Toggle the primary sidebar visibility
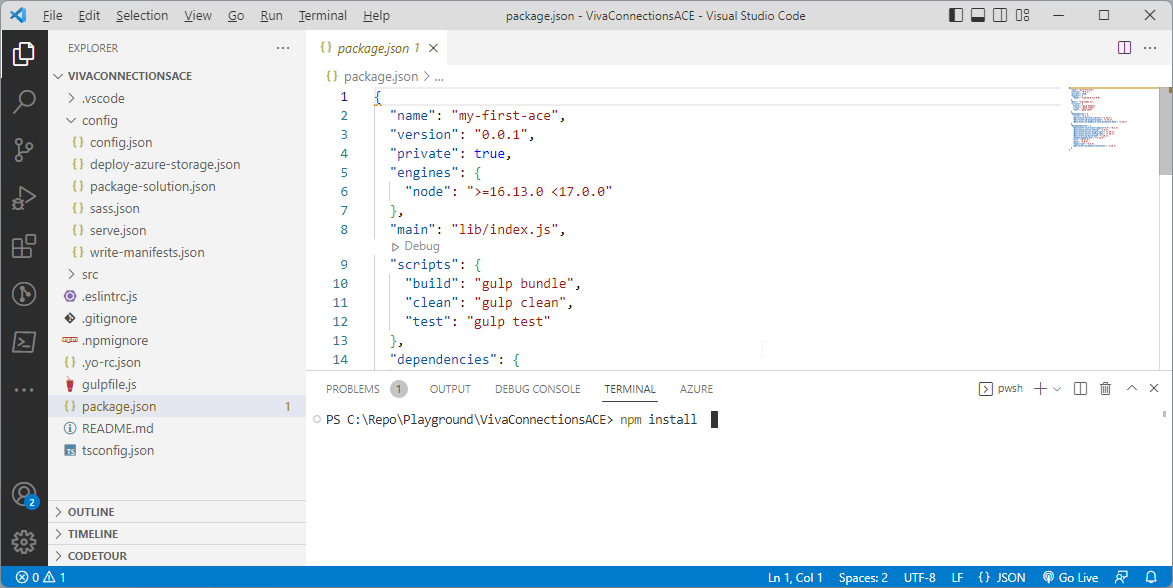This screenshot has height=588, width=1173. click(x=955, y=15)
